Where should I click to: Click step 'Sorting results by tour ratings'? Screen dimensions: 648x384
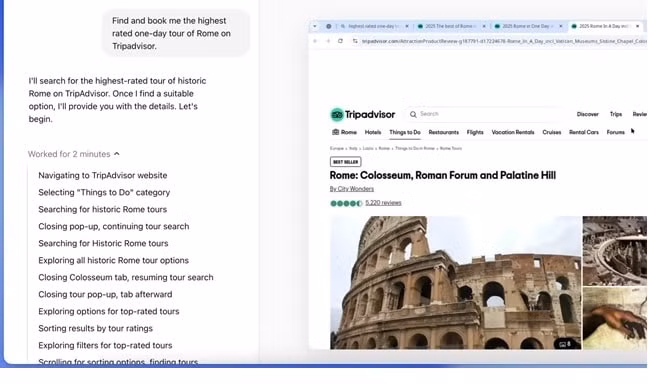(x=95, y=328)
